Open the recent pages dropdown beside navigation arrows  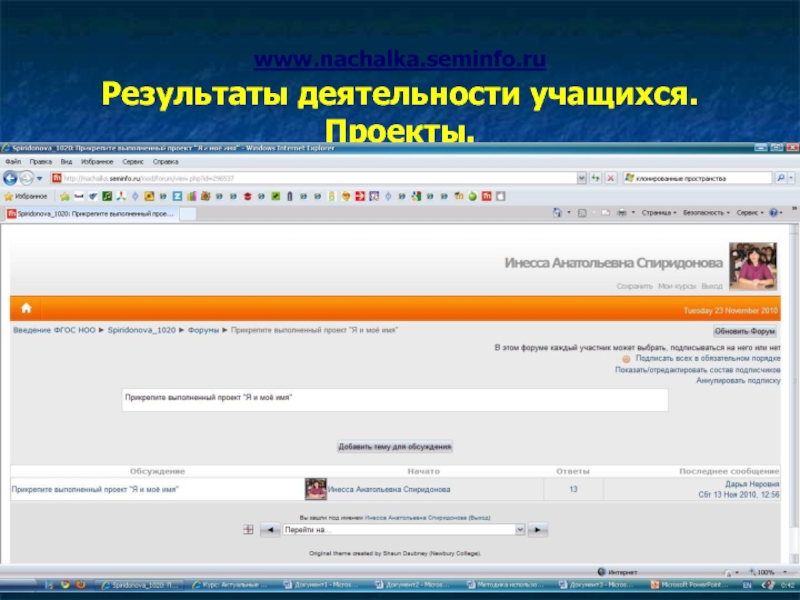40,178
